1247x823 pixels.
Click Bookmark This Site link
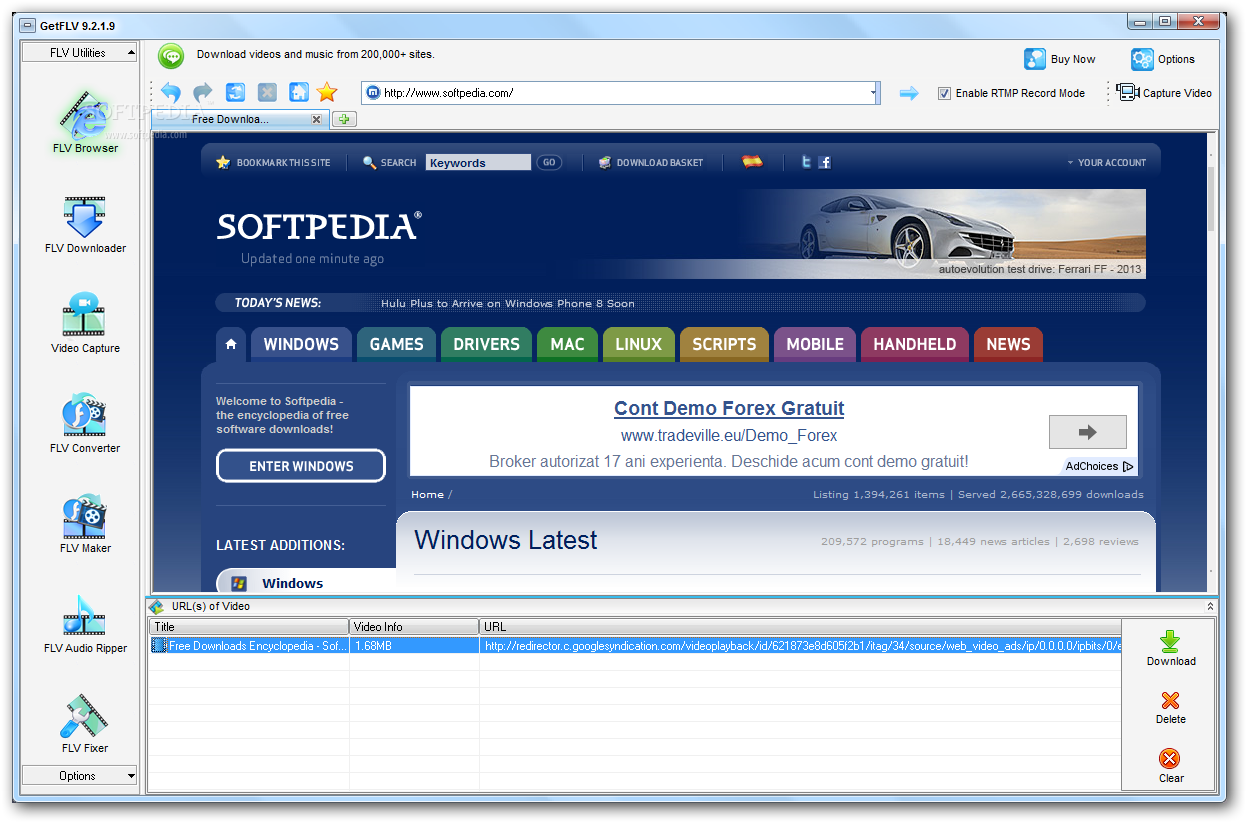[x=273, y=162]
